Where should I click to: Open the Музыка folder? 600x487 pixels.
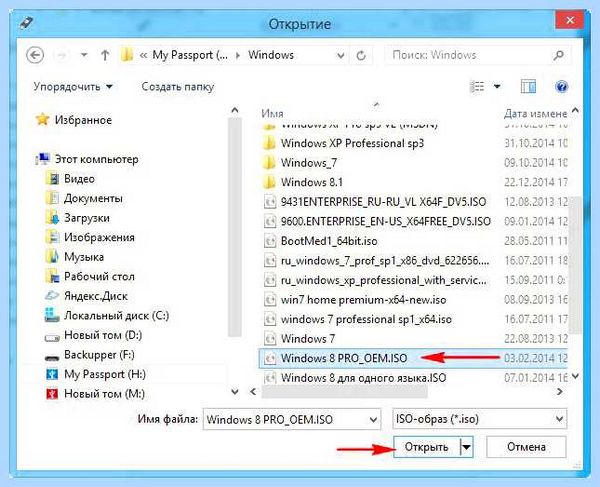click(84, 257)
